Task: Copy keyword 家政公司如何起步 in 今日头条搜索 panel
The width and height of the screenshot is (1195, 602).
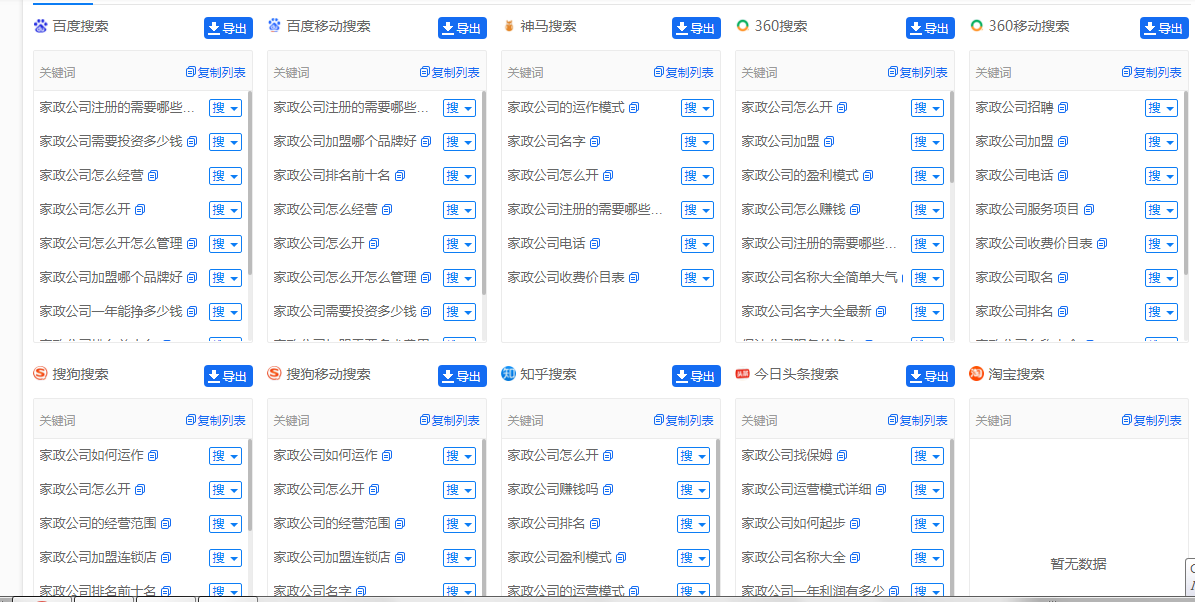Action: point(855,524)
